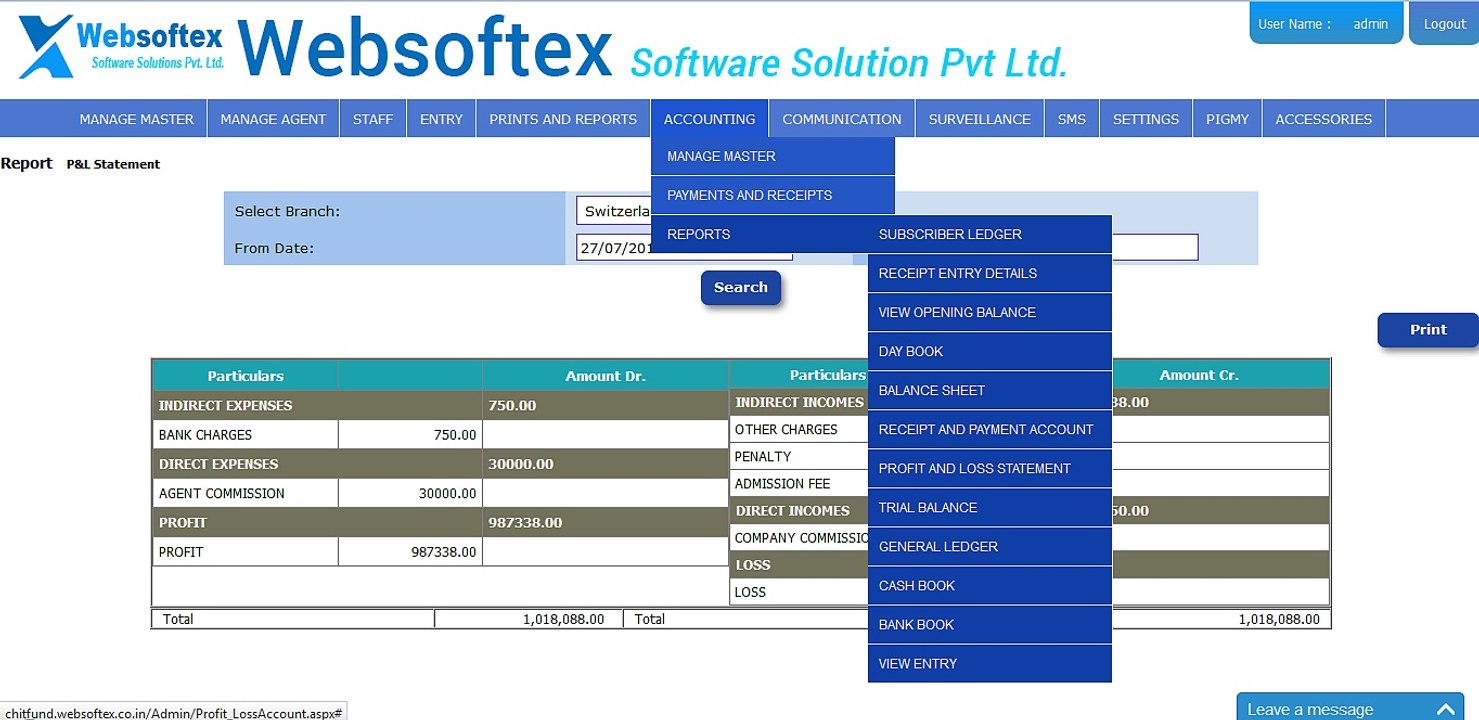
Task: Open the ENTRY menu
Action: point(441,119)
